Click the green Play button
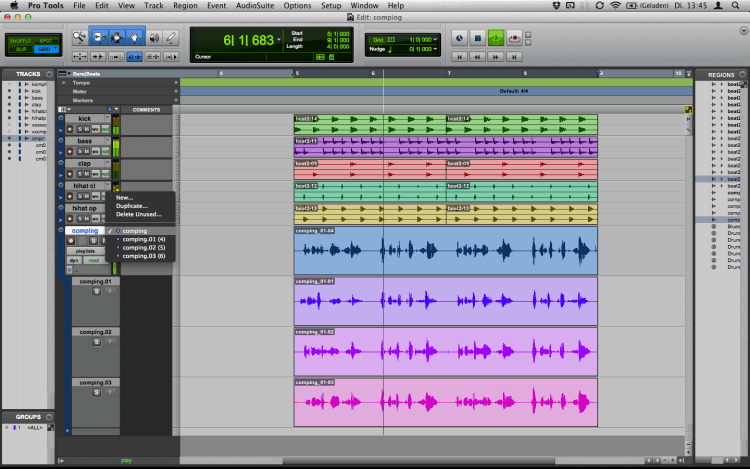Image resolution: width=750 pixels, height=469 pixels. tap(496, 38)
